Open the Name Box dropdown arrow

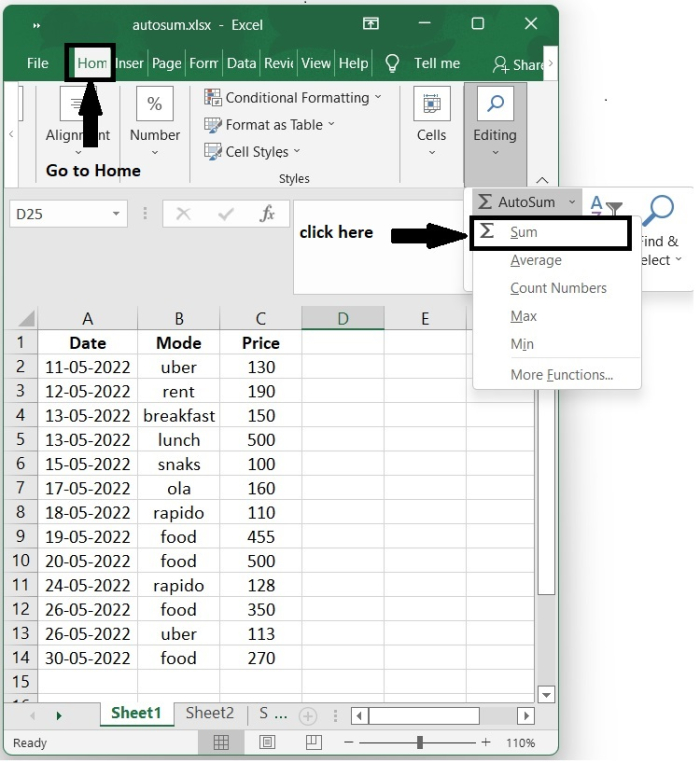pyautogui.click(x=117, y=214)
